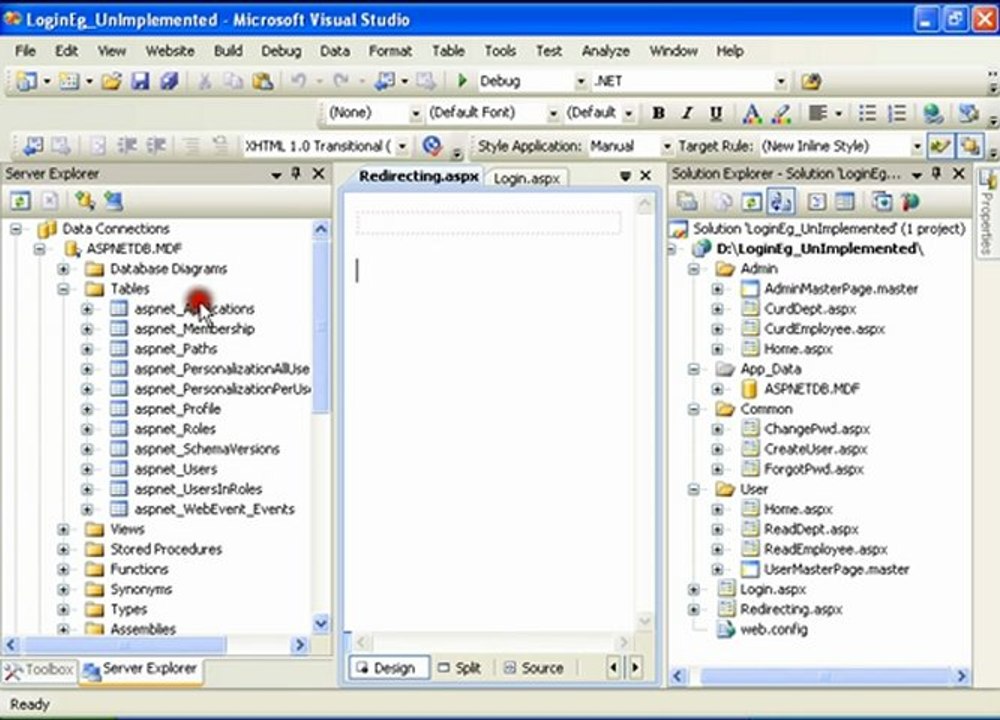Open a file with Open File icon
The height and width of the screenshot is (720, 1000).
click(111, 81)
